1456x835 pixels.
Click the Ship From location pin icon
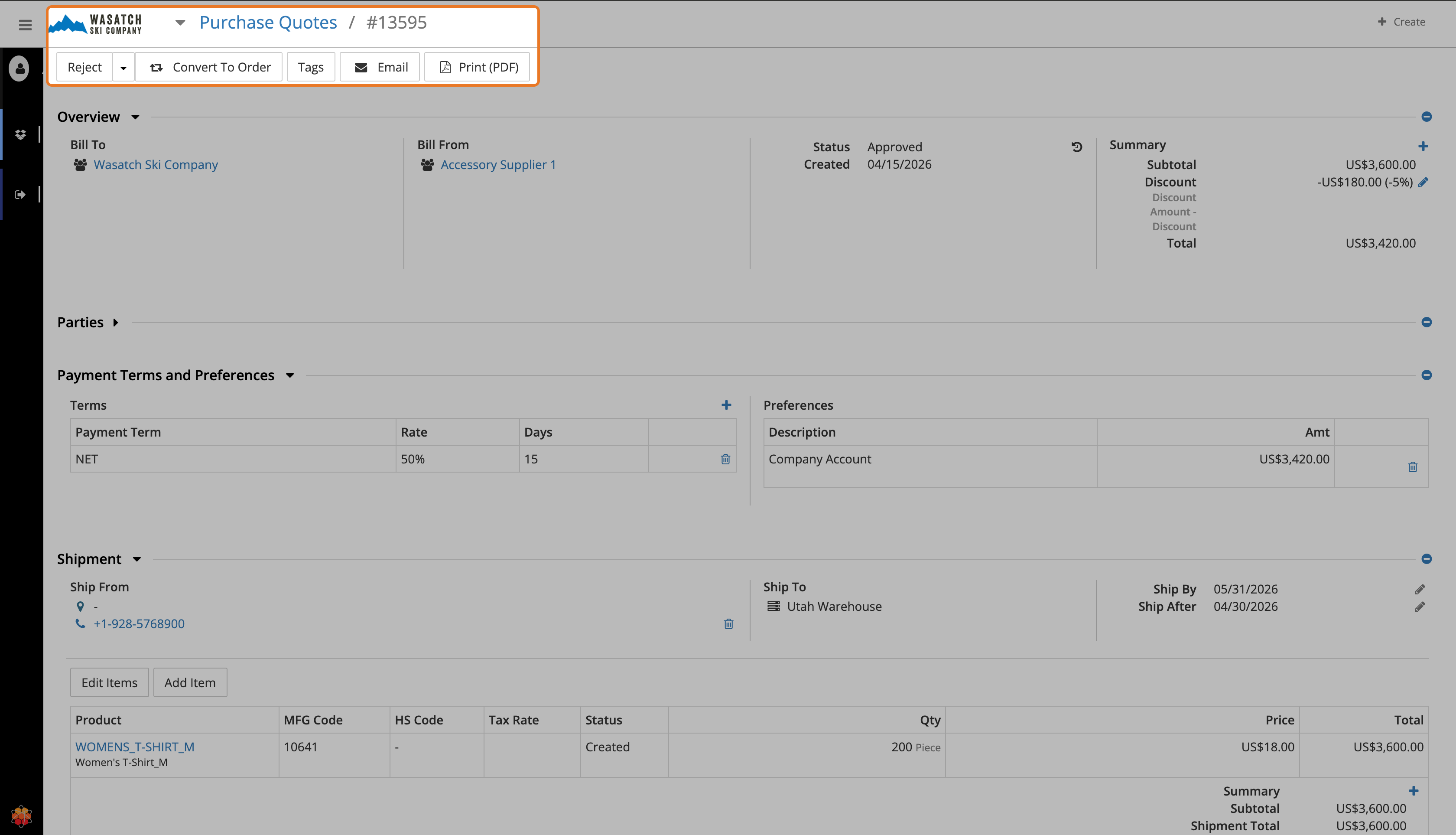point(80,607)
